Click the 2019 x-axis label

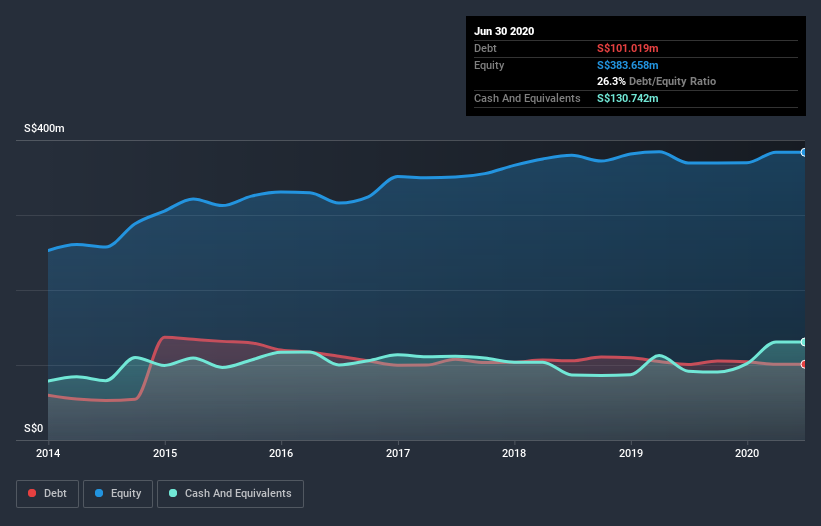click(631, 453)
